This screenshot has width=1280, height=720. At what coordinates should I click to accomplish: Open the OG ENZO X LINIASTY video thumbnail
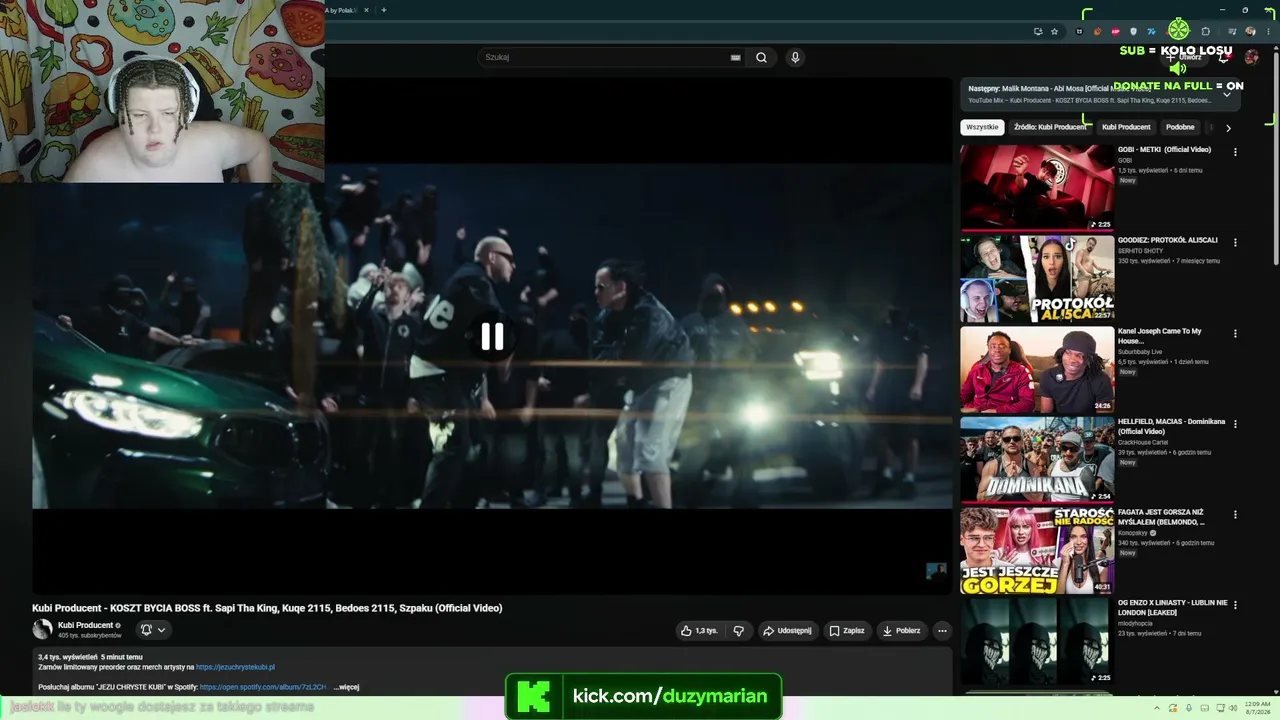coord(1037,642)
